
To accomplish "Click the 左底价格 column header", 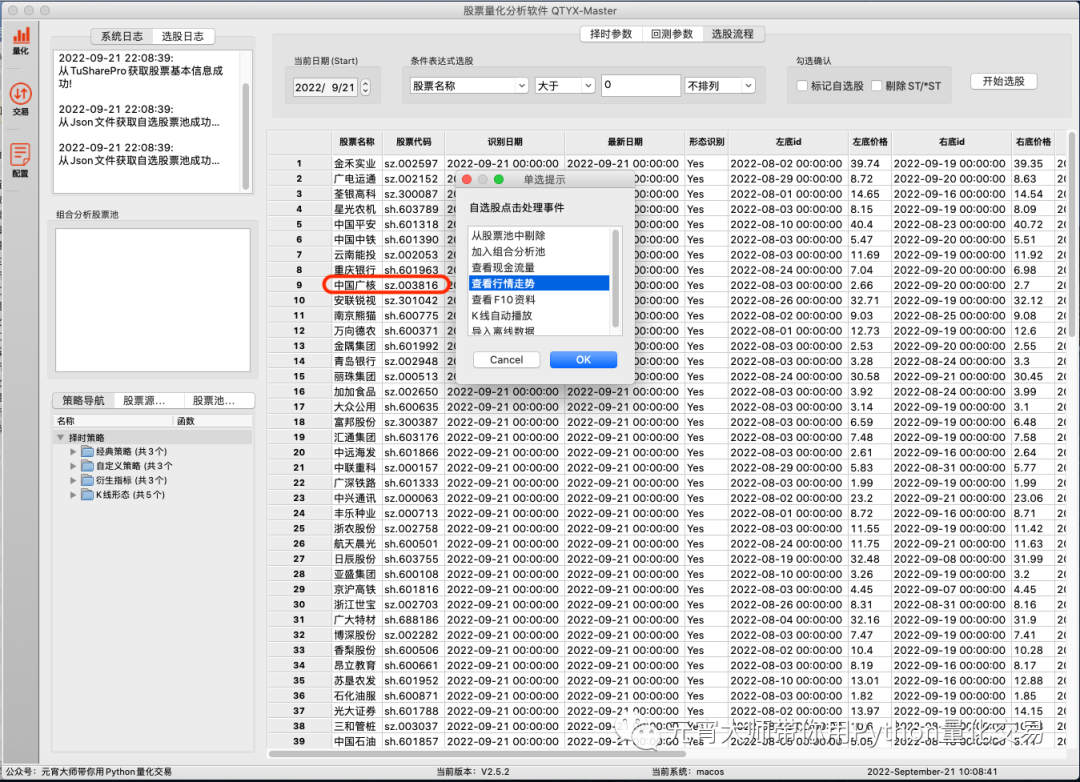I will coord(870,142).
